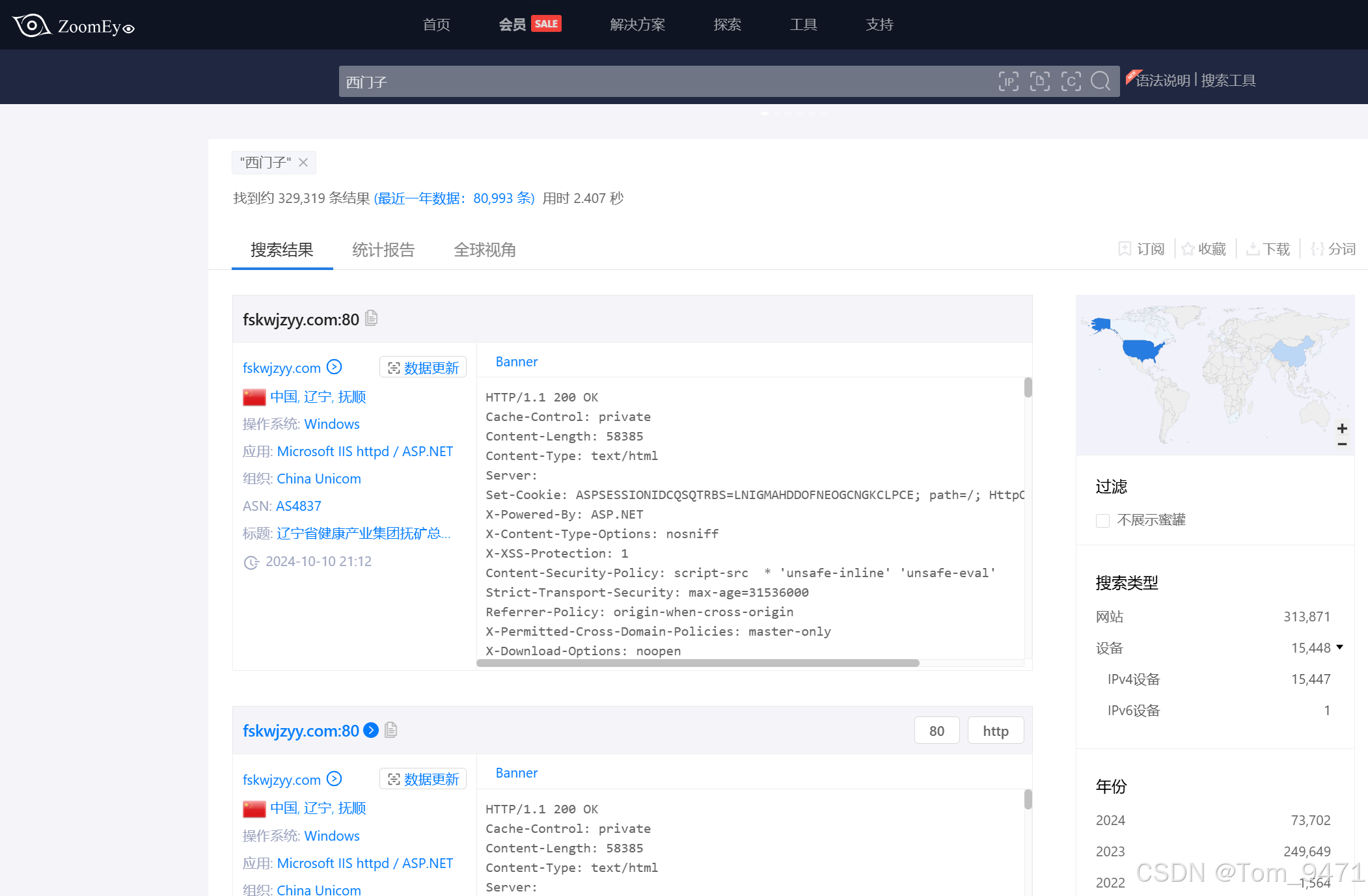
Task: Collapse the 设备 count dropdown arrow
Action: 1339,647
